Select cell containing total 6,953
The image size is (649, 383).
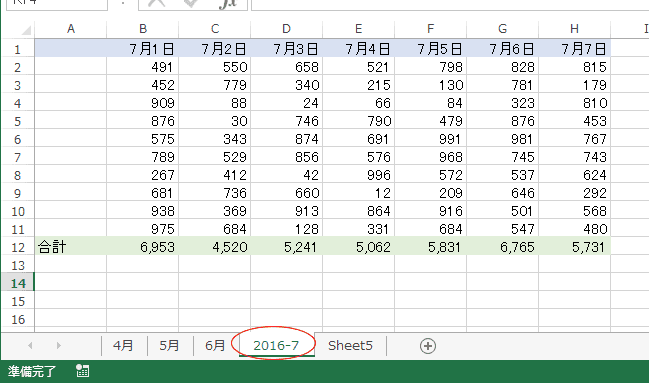(x=142, y=247)
